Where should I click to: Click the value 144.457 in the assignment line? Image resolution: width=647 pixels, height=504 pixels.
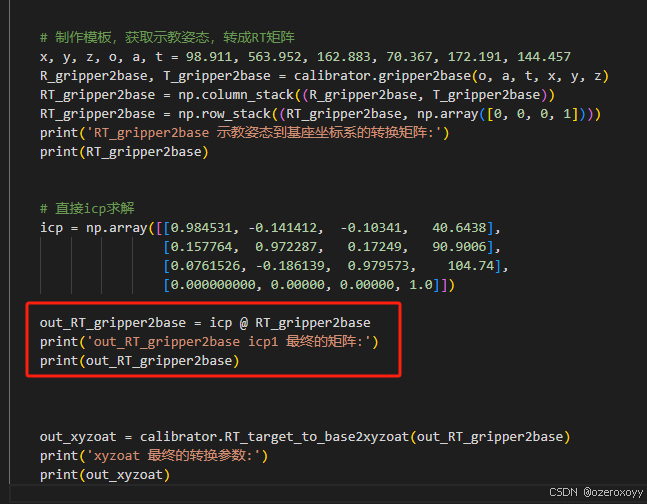click(544, 57)
